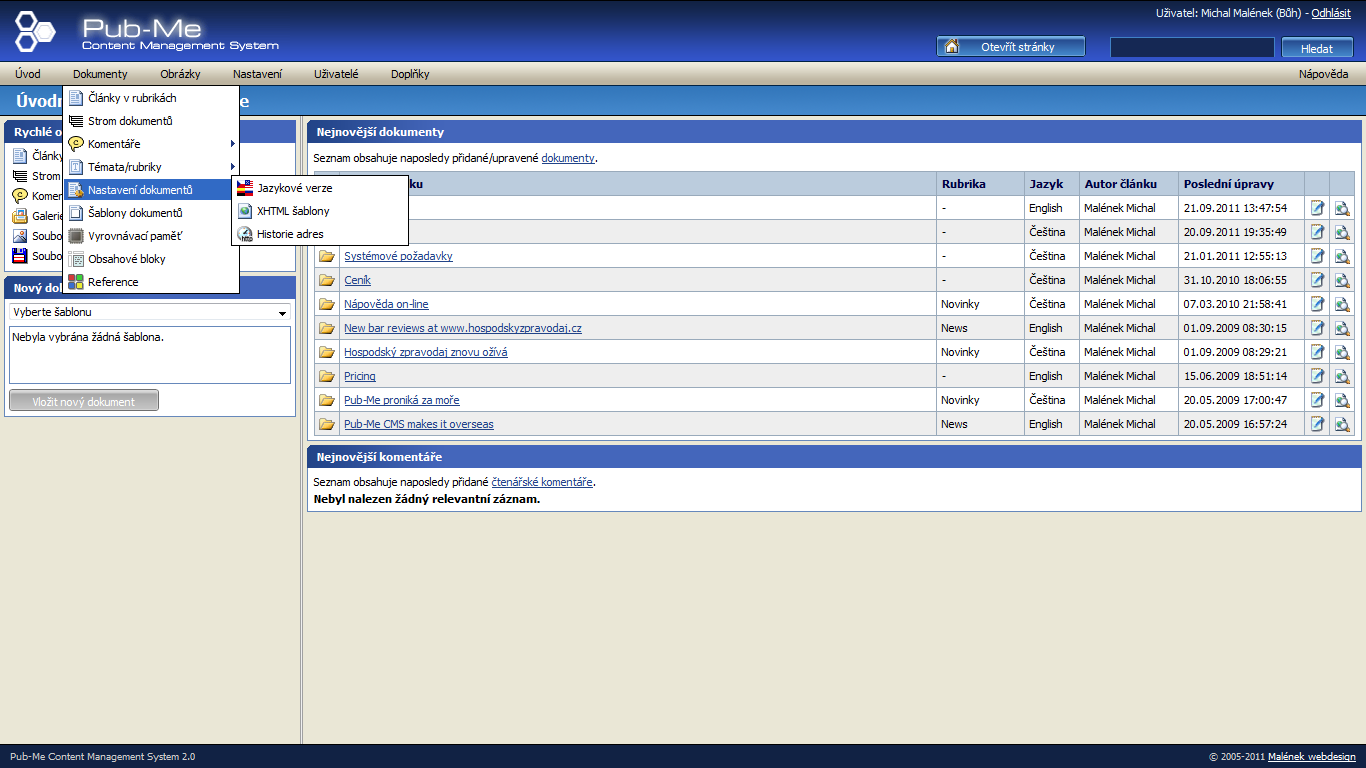Open the Vyberte šablonu template dropdown
The width and height of the screenshot is (1366, 768).
click(150, 312)
